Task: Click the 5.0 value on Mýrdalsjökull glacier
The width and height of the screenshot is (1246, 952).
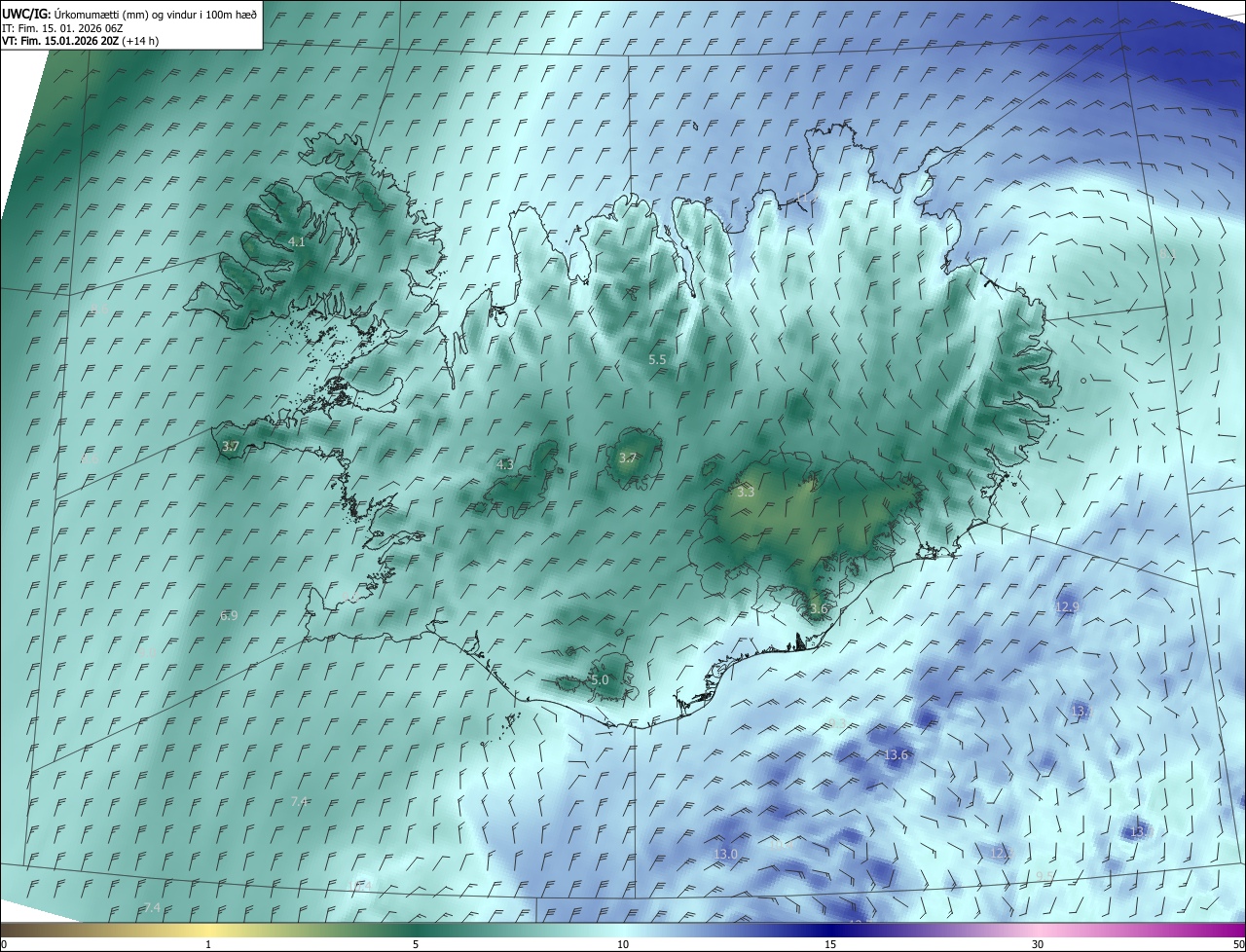Action: pyautogui.click(x=600, y=679)
